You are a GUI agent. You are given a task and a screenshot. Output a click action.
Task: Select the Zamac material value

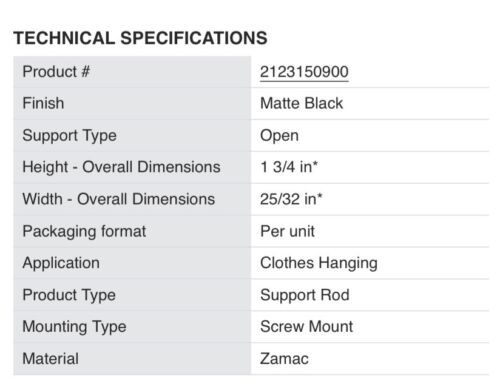click(284, 359)
